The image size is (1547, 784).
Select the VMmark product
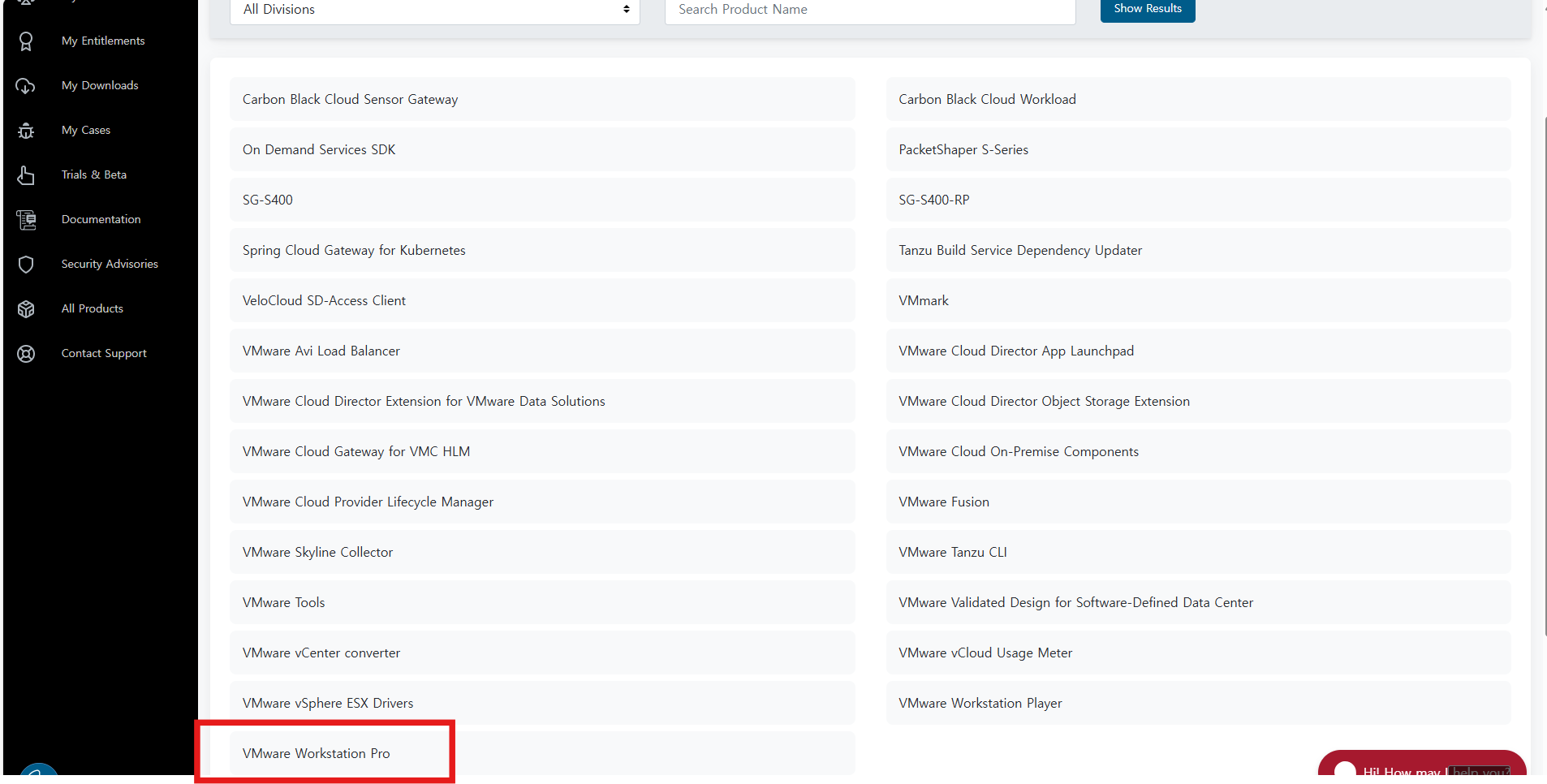click(1198, 300)
